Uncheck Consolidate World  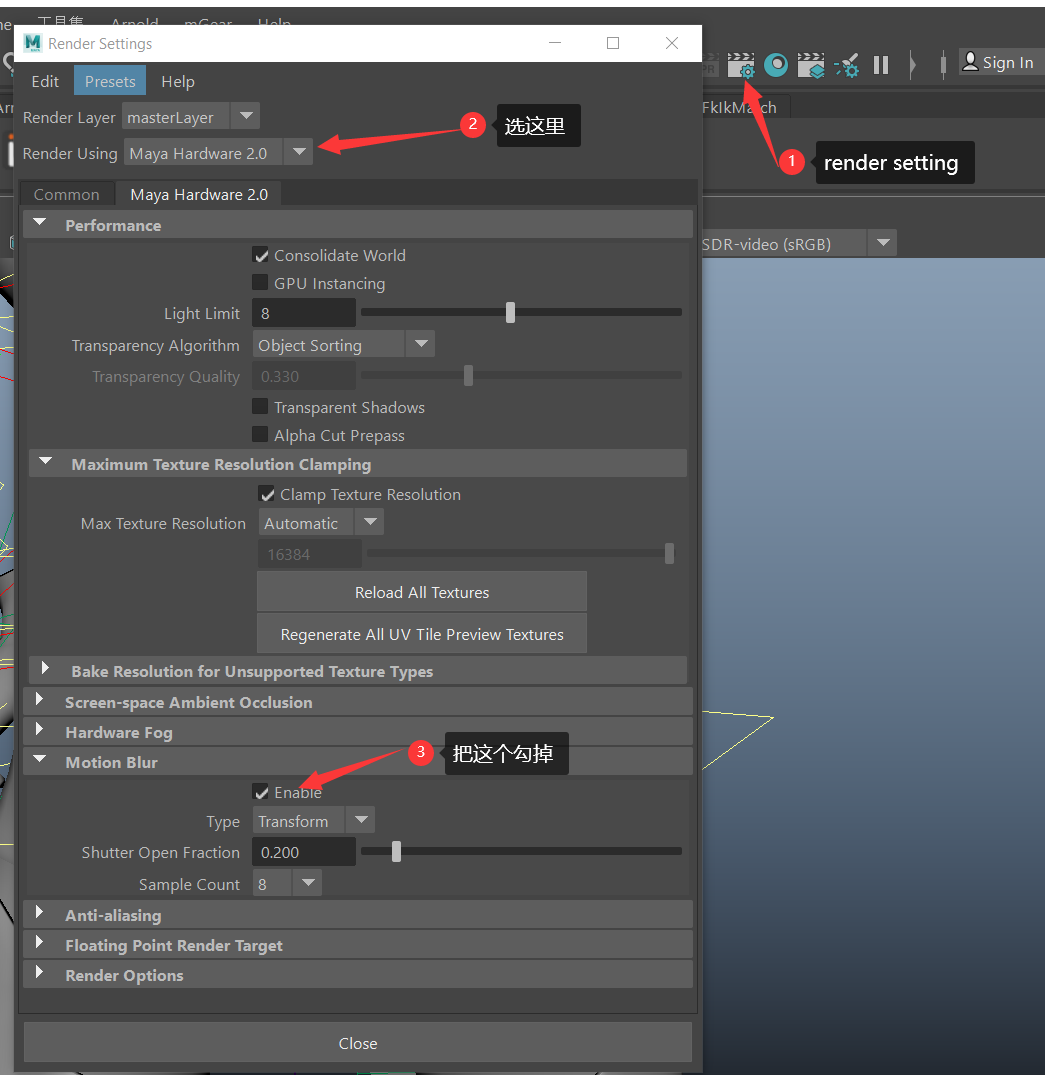[261, 255]
